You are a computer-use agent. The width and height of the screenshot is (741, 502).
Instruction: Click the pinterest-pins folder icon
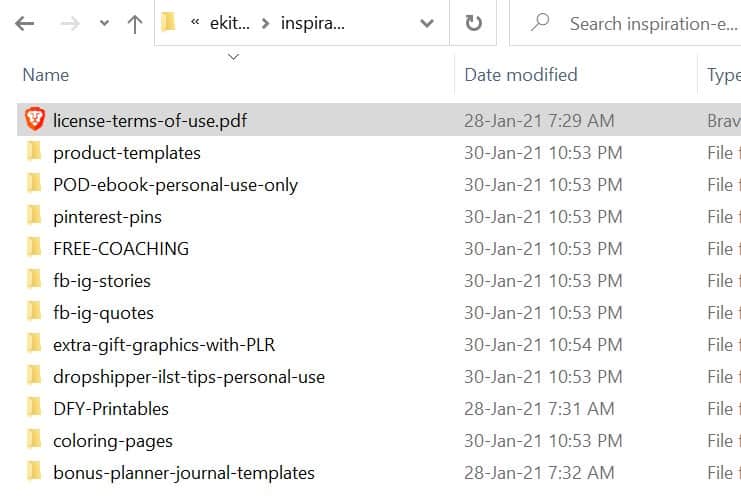pyautogui.click(x=34, y=215)
